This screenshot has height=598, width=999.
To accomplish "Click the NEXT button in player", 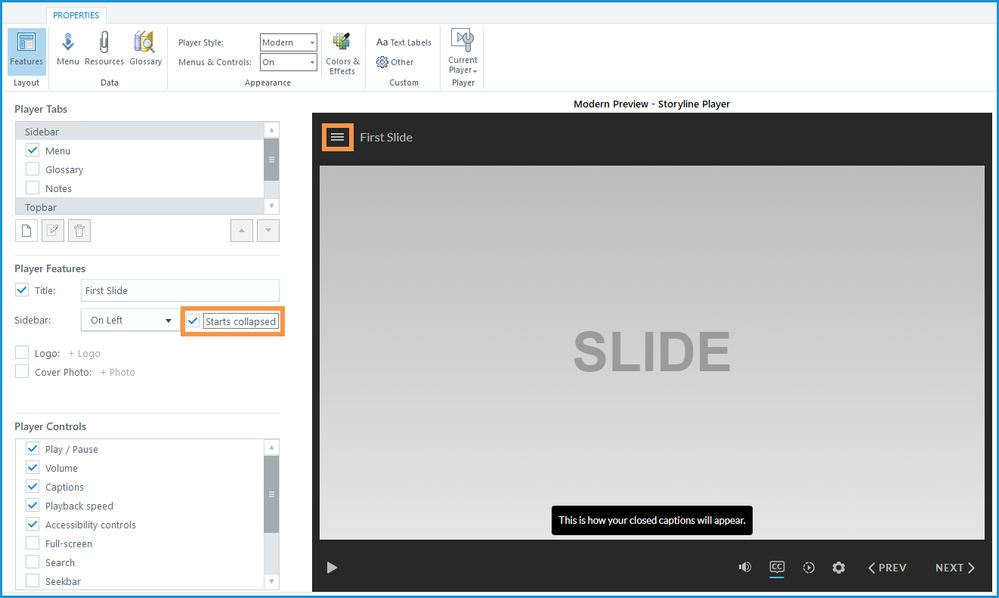I will click(955, 568).
